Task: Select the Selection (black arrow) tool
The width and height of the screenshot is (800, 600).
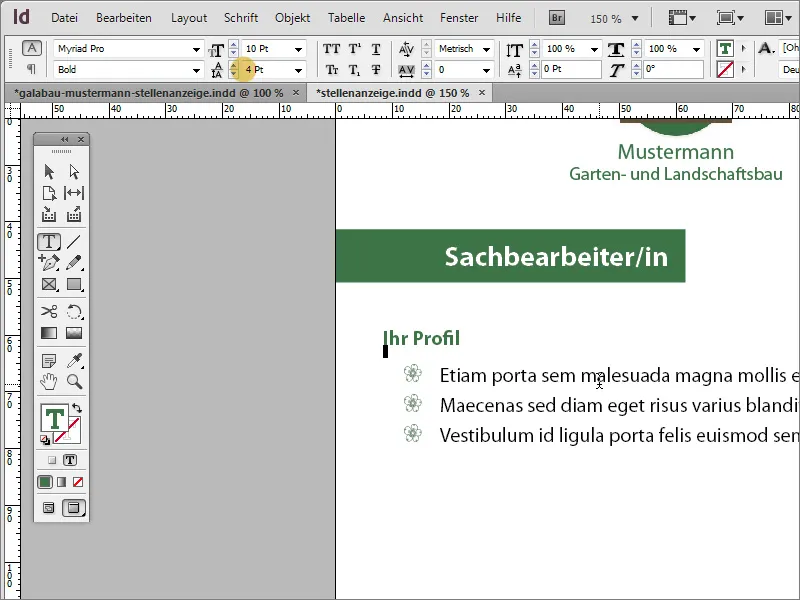Action: [x=49, y=171]
